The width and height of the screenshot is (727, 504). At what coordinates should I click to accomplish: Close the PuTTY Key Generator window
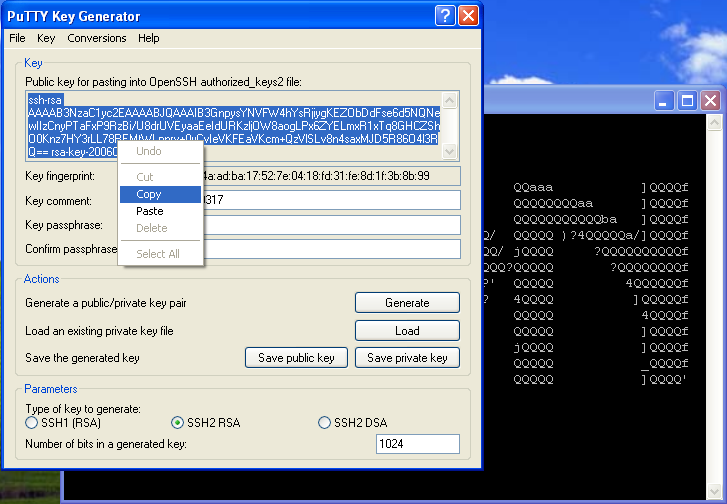click(468, 16)
